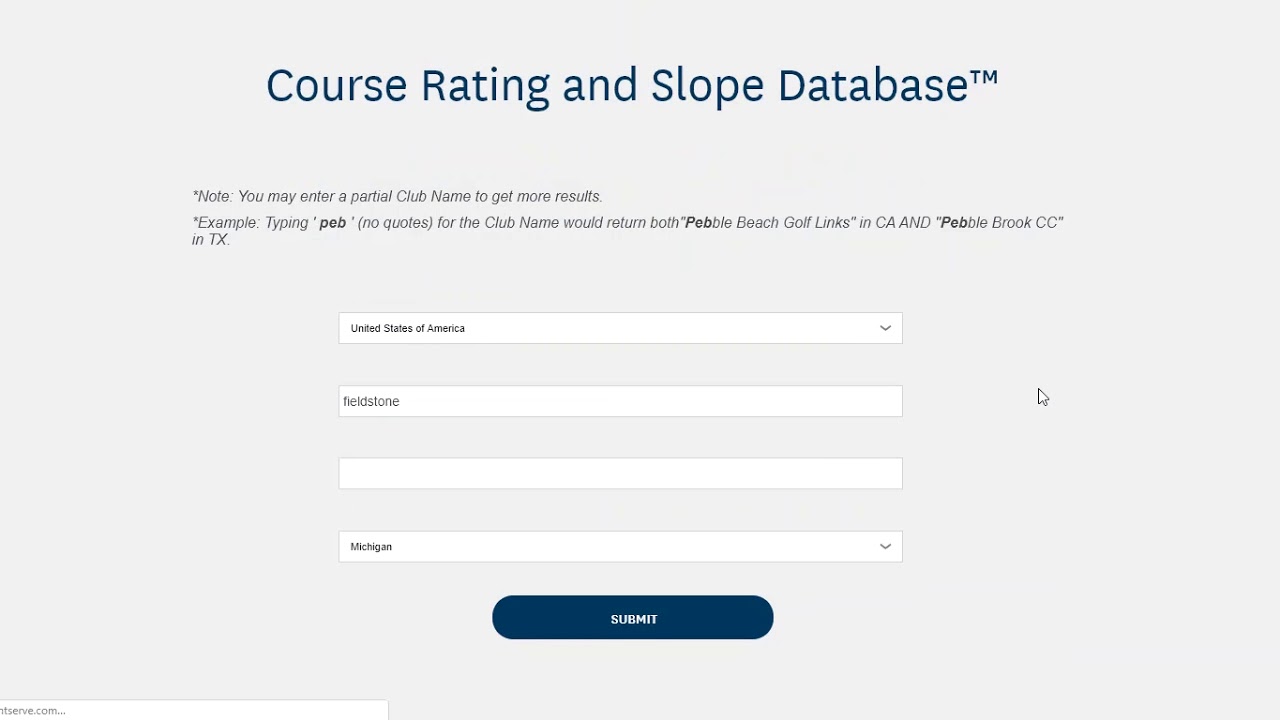
Task: Open the Michigan state dropdown
Action: pyautogui.click(x=620, y=547)
